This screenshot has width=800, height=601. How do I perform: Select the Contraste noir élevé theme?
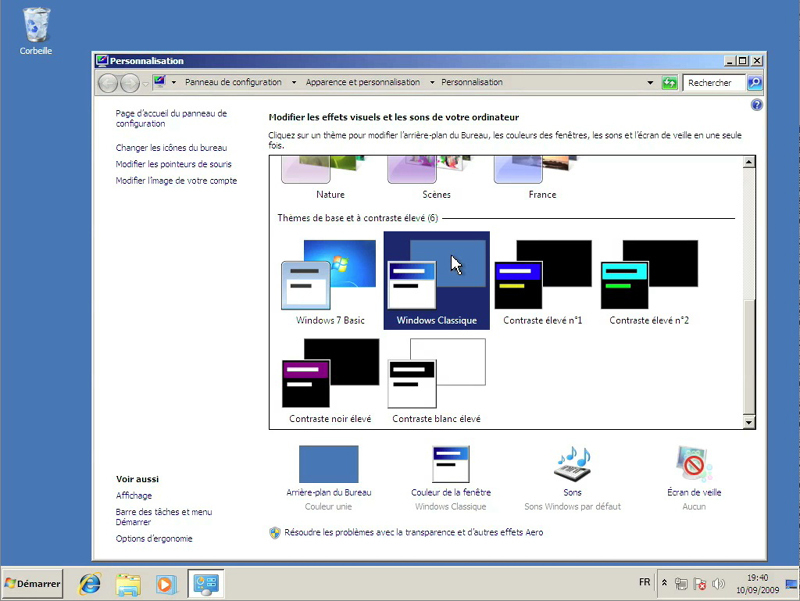point(330,380)
